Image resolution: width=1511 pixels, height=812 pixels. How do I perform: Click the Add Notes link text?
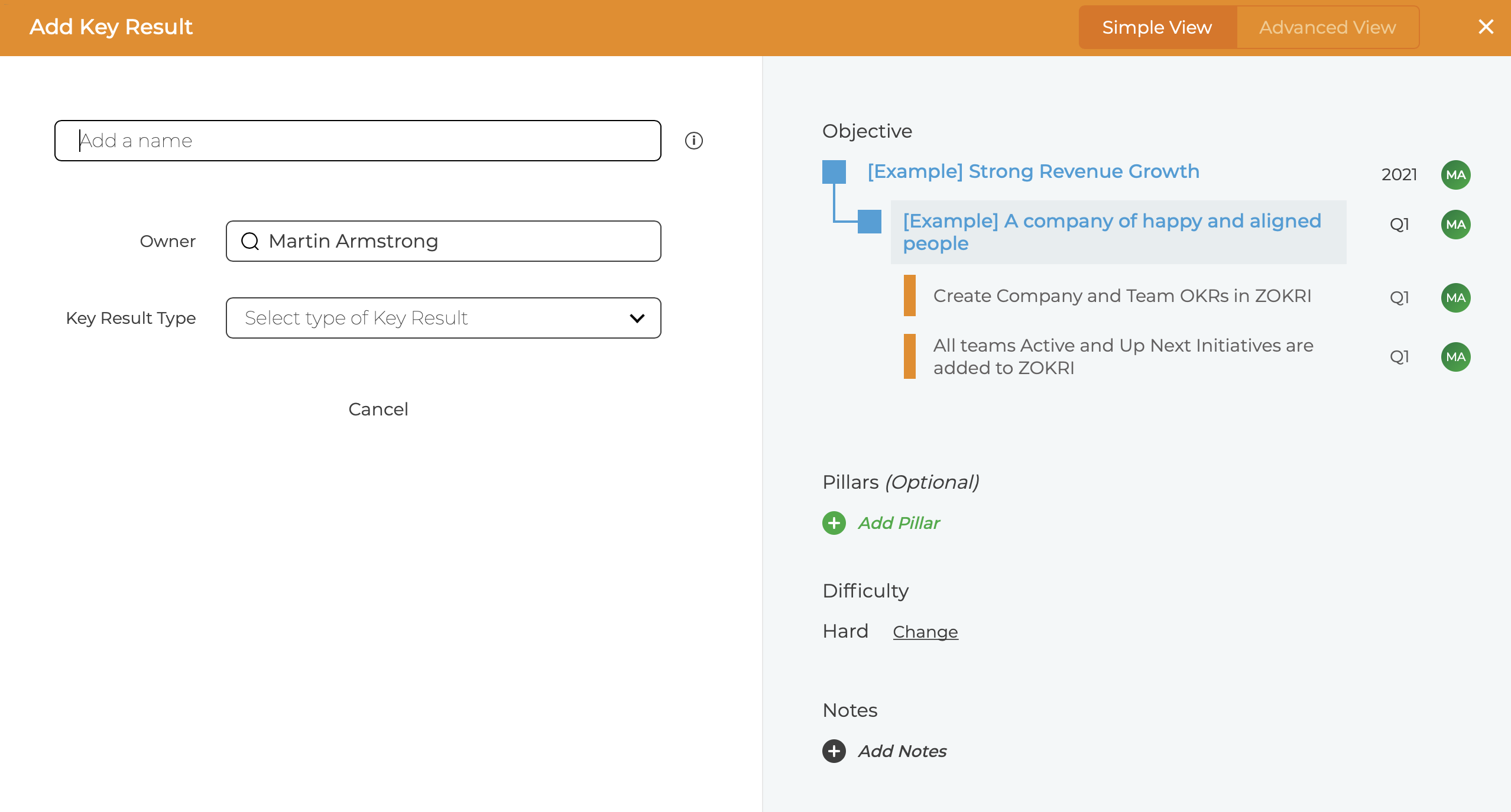point(902,751)
